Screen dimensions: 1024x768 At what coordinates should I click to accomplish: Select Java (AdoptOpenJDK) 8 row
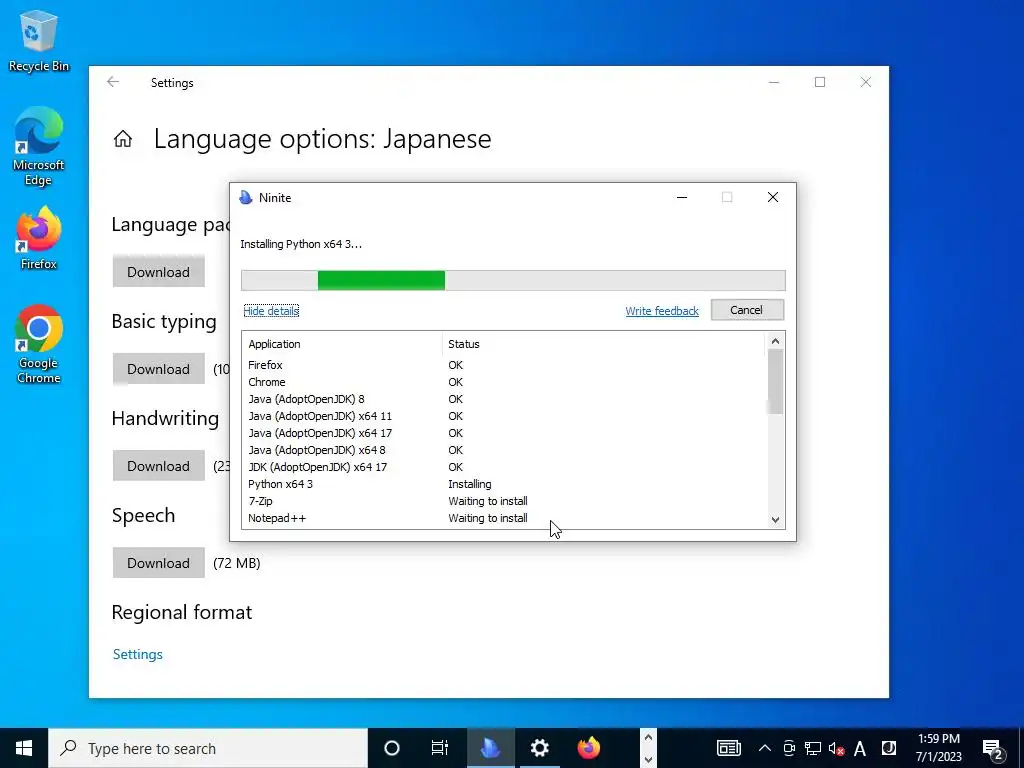tap(504, 399)
